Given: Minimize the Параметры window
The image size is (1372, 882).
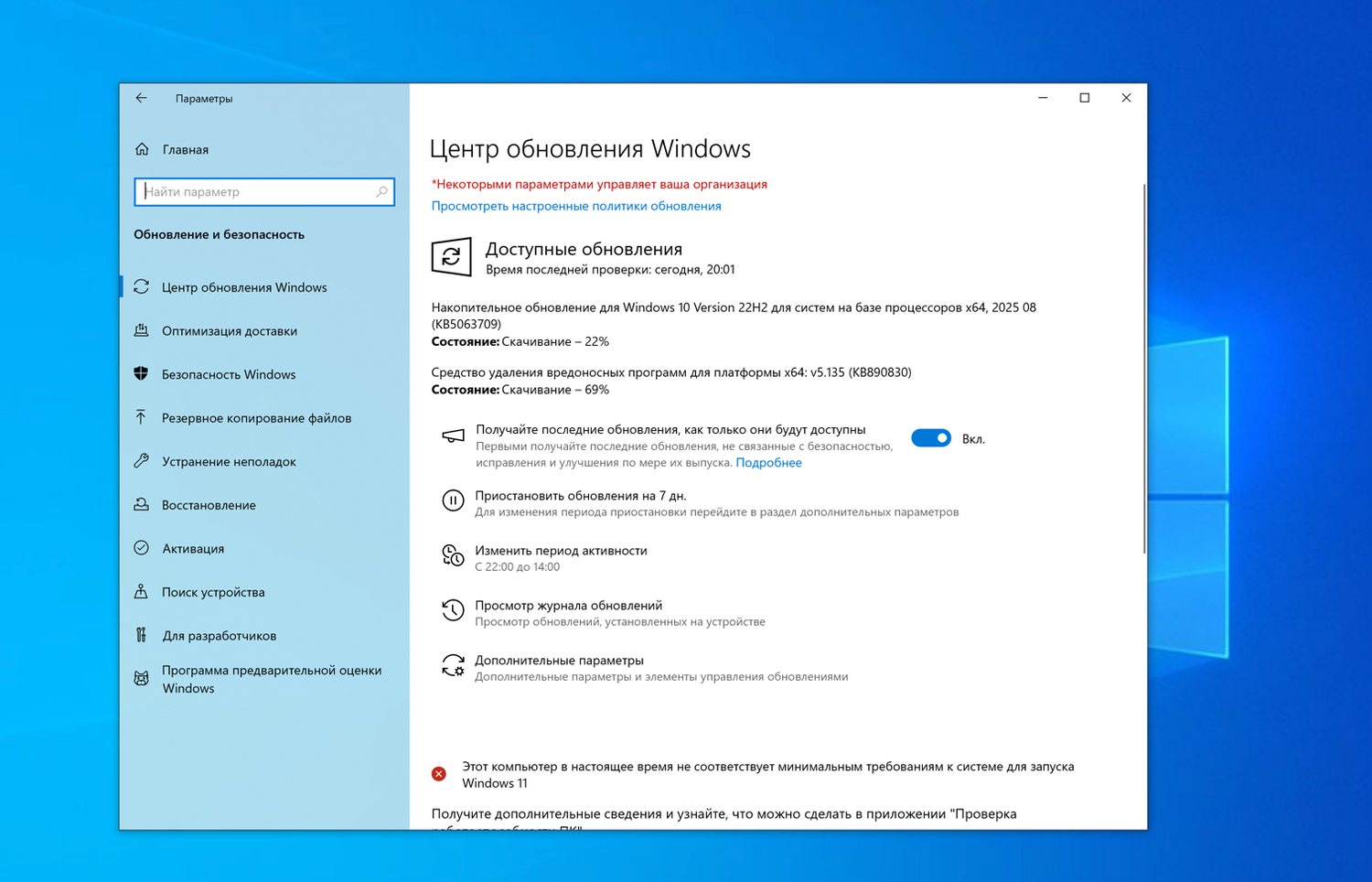Looking at the screenshot, I should pyautogui.click(x=1043, y=98).
